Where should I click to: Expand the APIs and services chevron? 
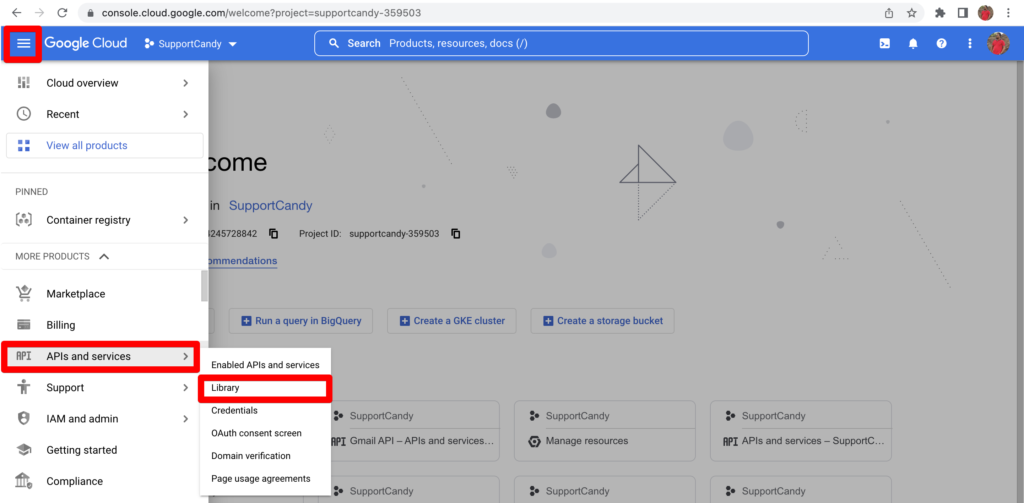pos(185,356)
